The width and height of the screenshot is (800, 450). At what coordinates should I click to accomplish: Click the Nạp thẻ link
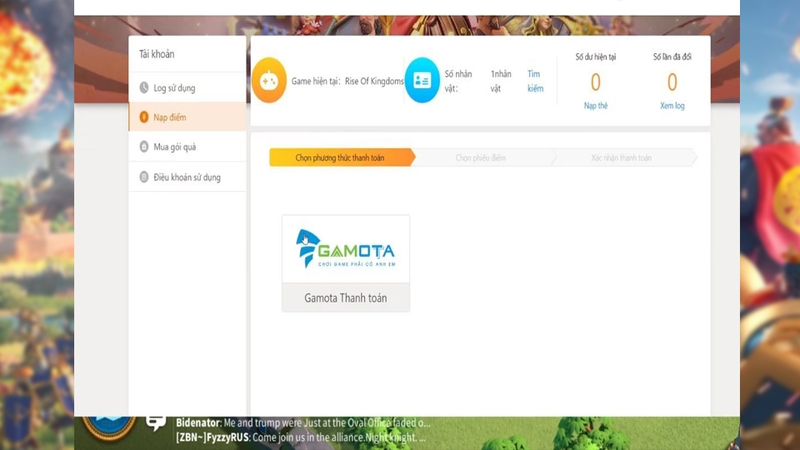595,106
